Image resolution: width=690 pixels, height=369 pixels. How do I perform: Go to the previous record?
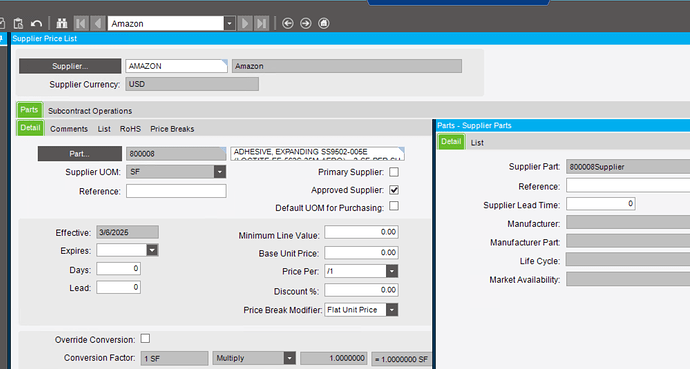[98, 23]
